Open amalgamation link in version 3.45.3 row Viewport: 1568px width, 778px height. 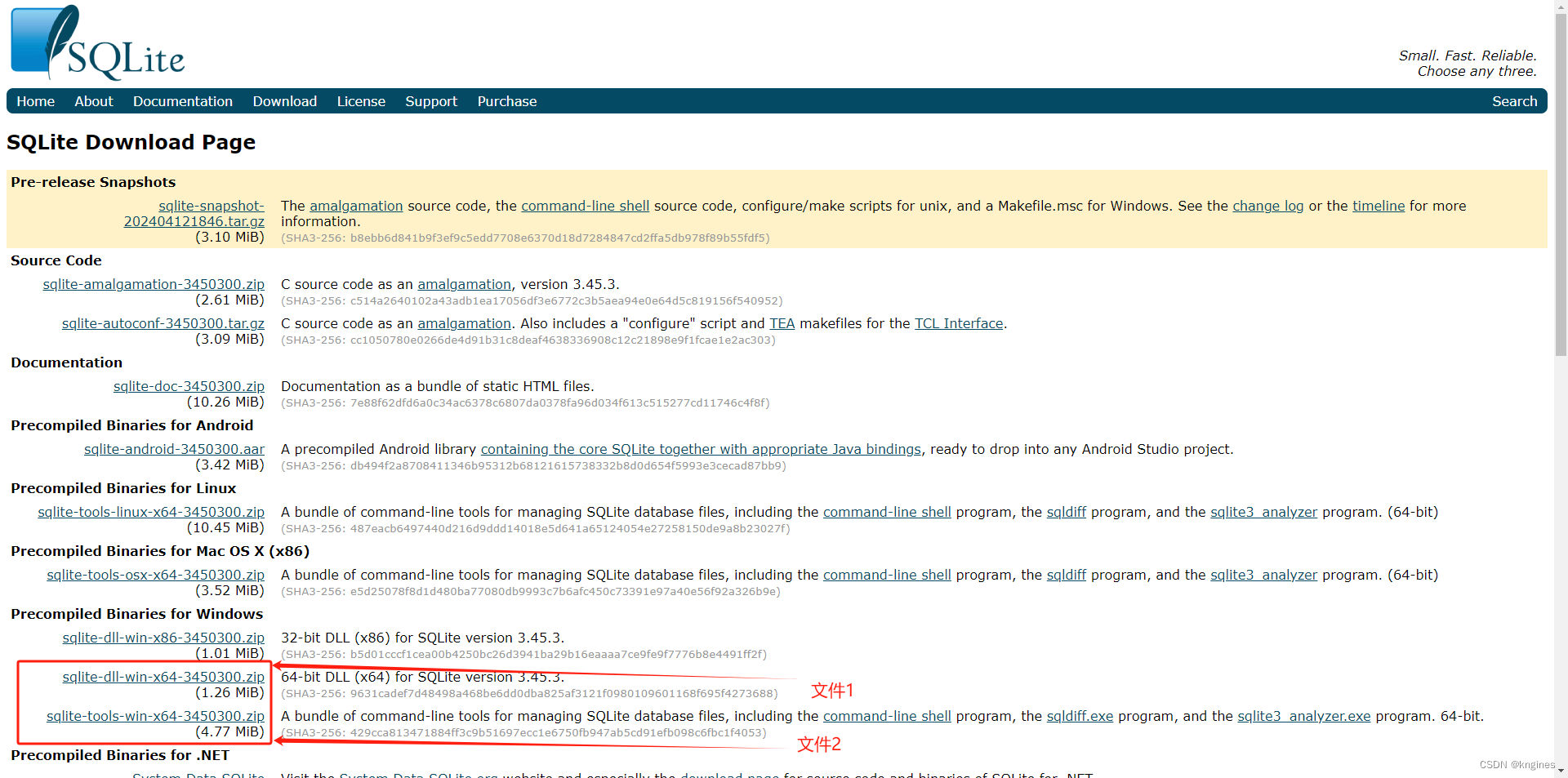click(465, 284)
